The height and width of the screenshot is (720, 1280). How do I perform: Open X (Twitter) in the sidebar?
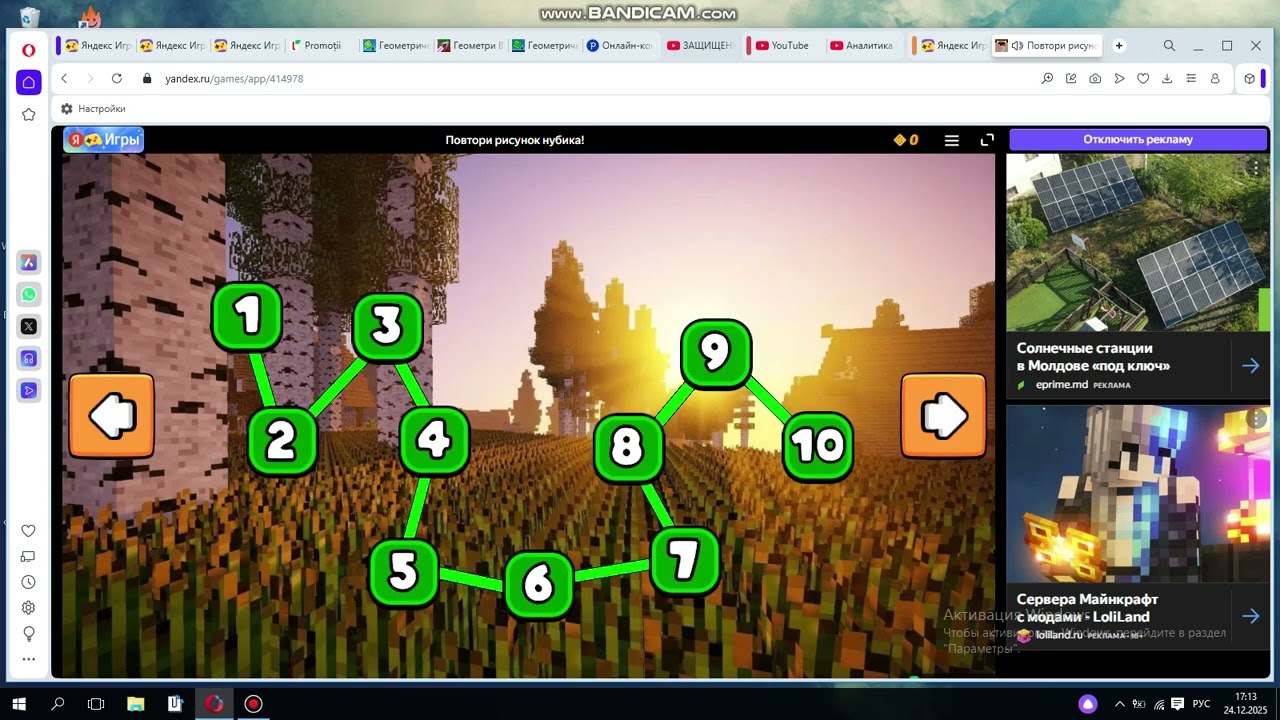click(29, 326)
